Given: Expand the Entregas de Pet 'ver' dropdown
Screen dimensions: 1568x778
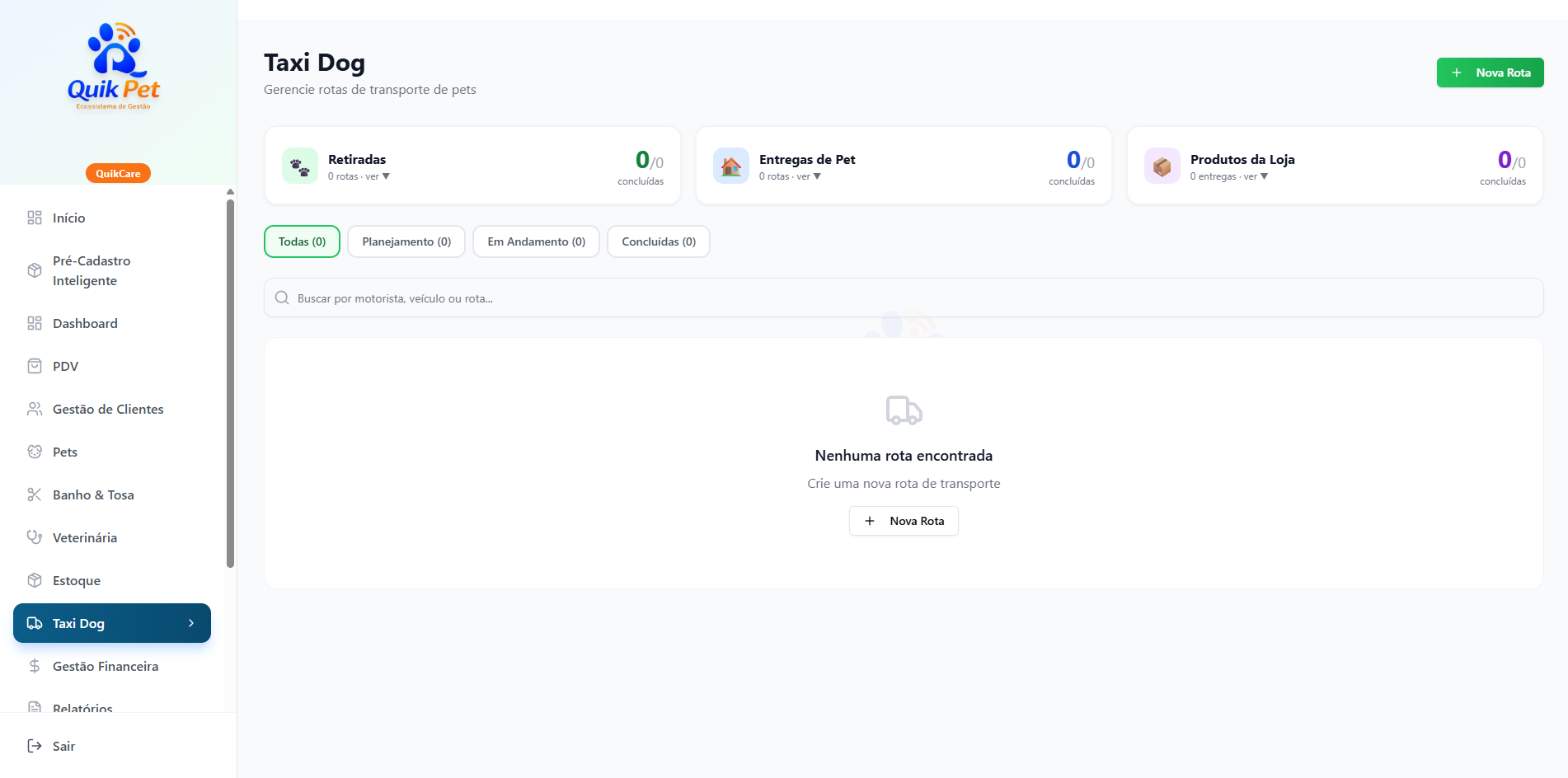Looking at the screenshot, I should click(817, 176).
